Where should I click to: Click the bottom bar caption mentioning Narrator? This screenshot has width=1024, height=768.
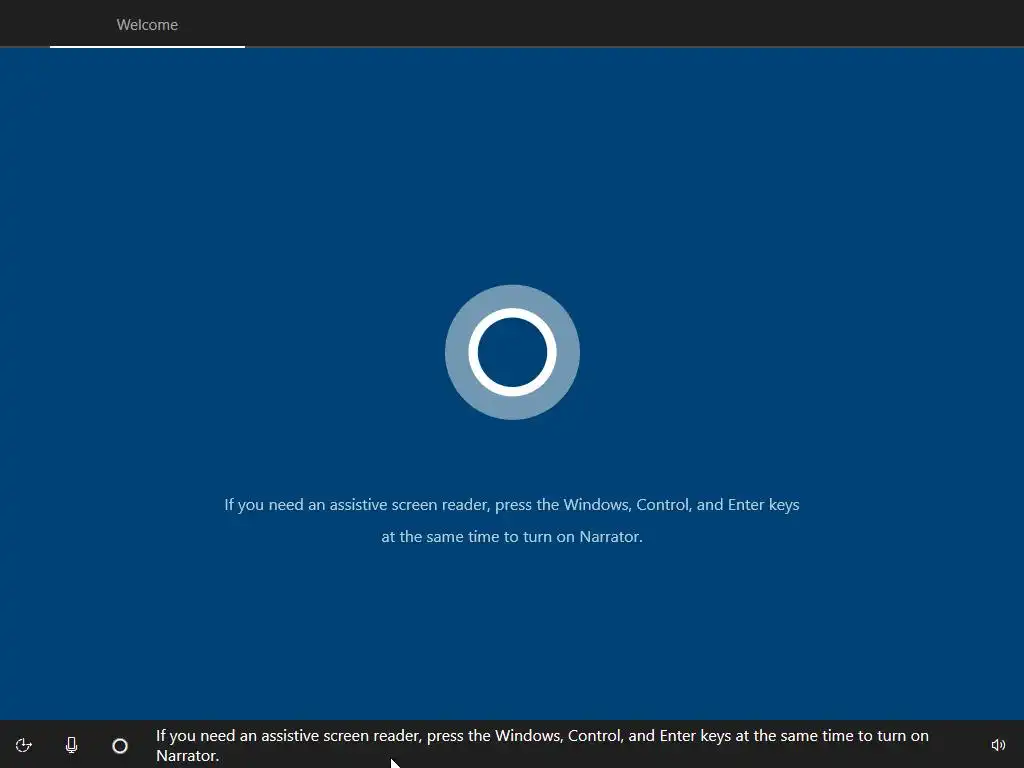pos(542,745)
